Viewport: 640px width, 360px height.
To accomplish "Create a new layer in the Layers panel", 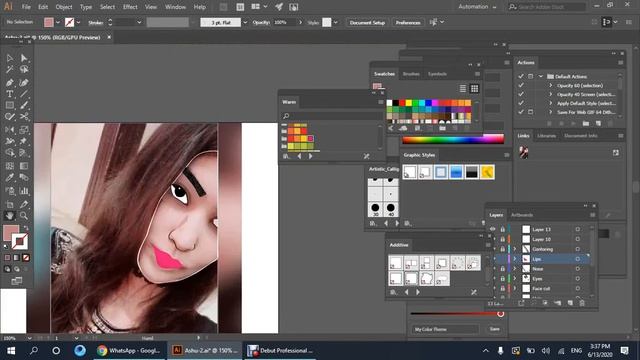I will (x=570, y=303).
